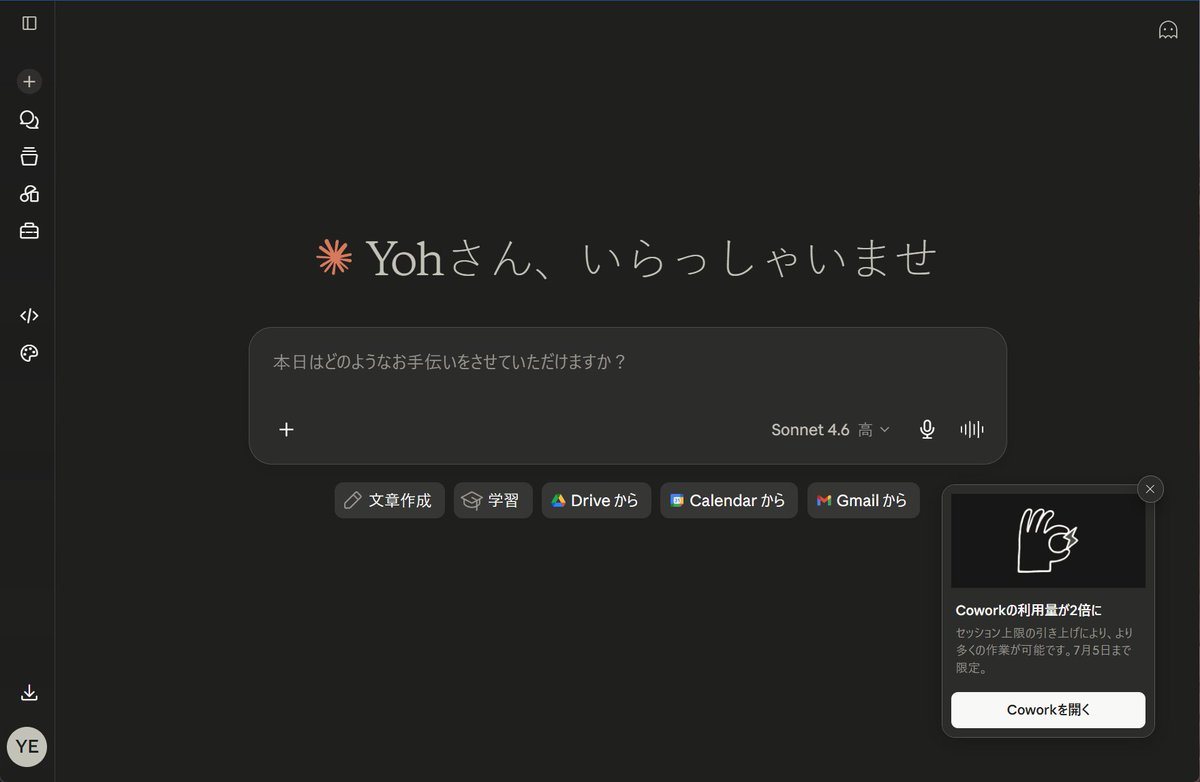Open the artifacts shapes icon
Viewport: 1200px width, 782px height.
point(29,194)
